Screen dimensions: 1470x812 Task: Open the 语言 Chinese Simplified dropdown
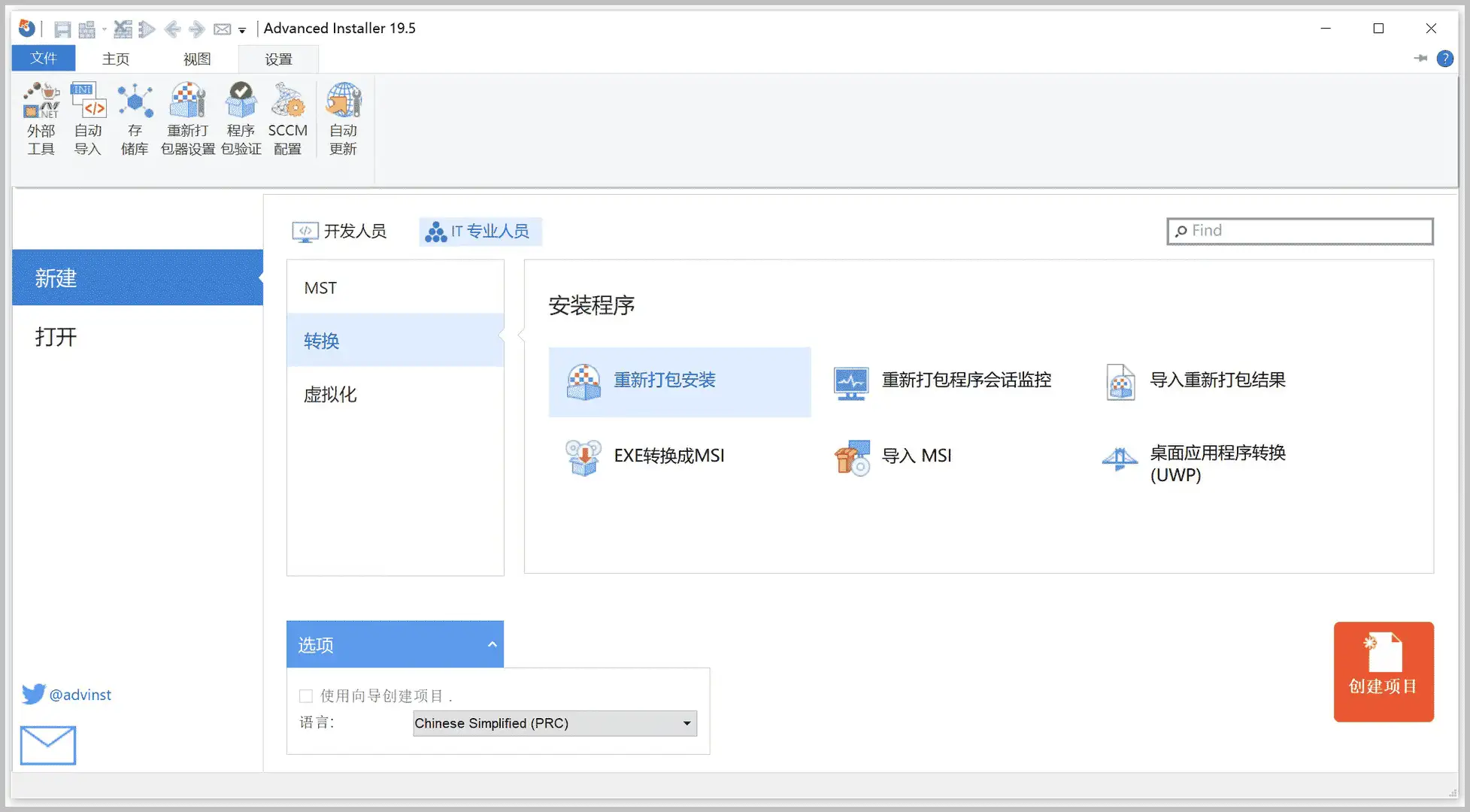555,723
